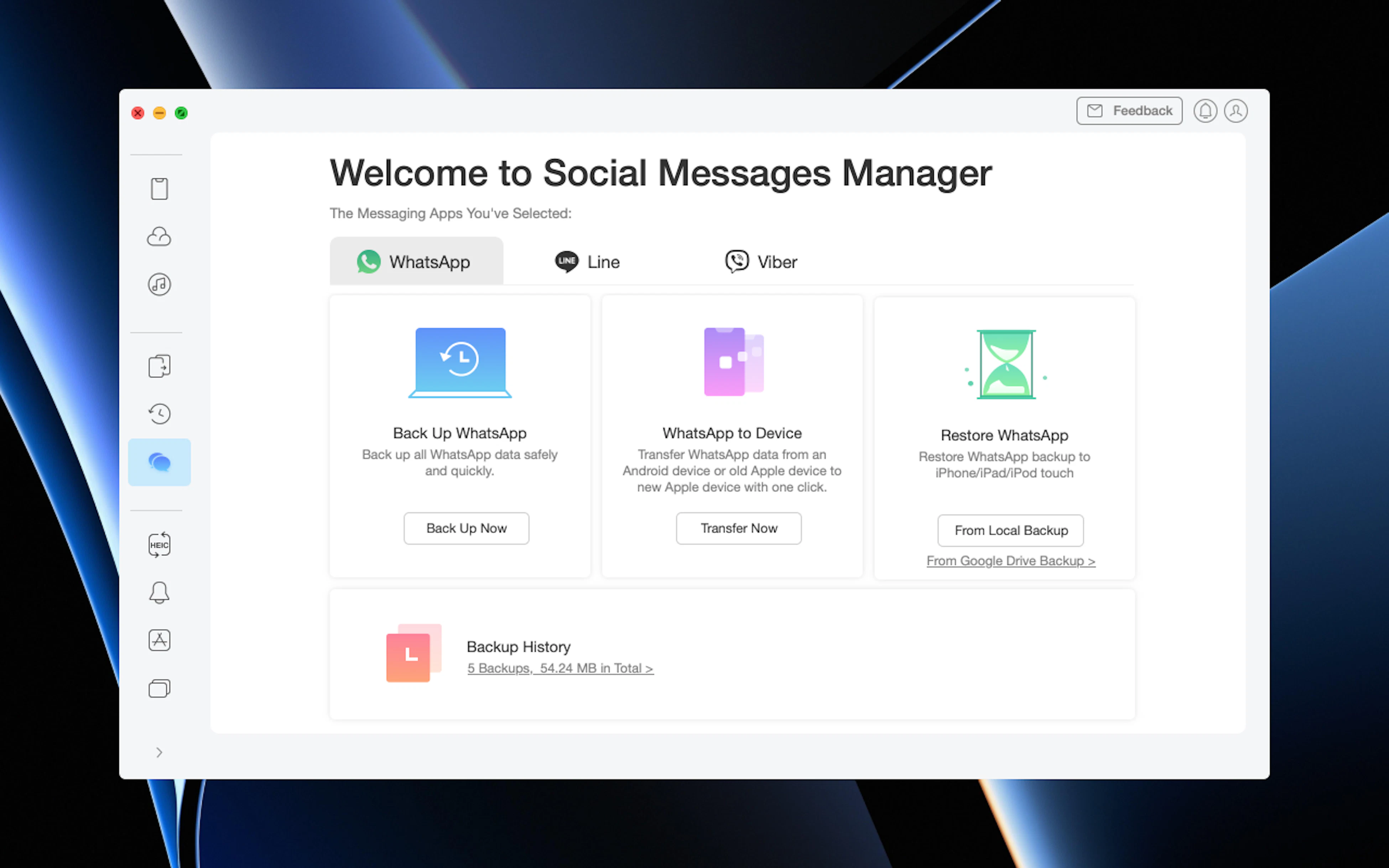Click From Local Backup button
This screenshot has width=1389, height=868.
[1010, 530]
